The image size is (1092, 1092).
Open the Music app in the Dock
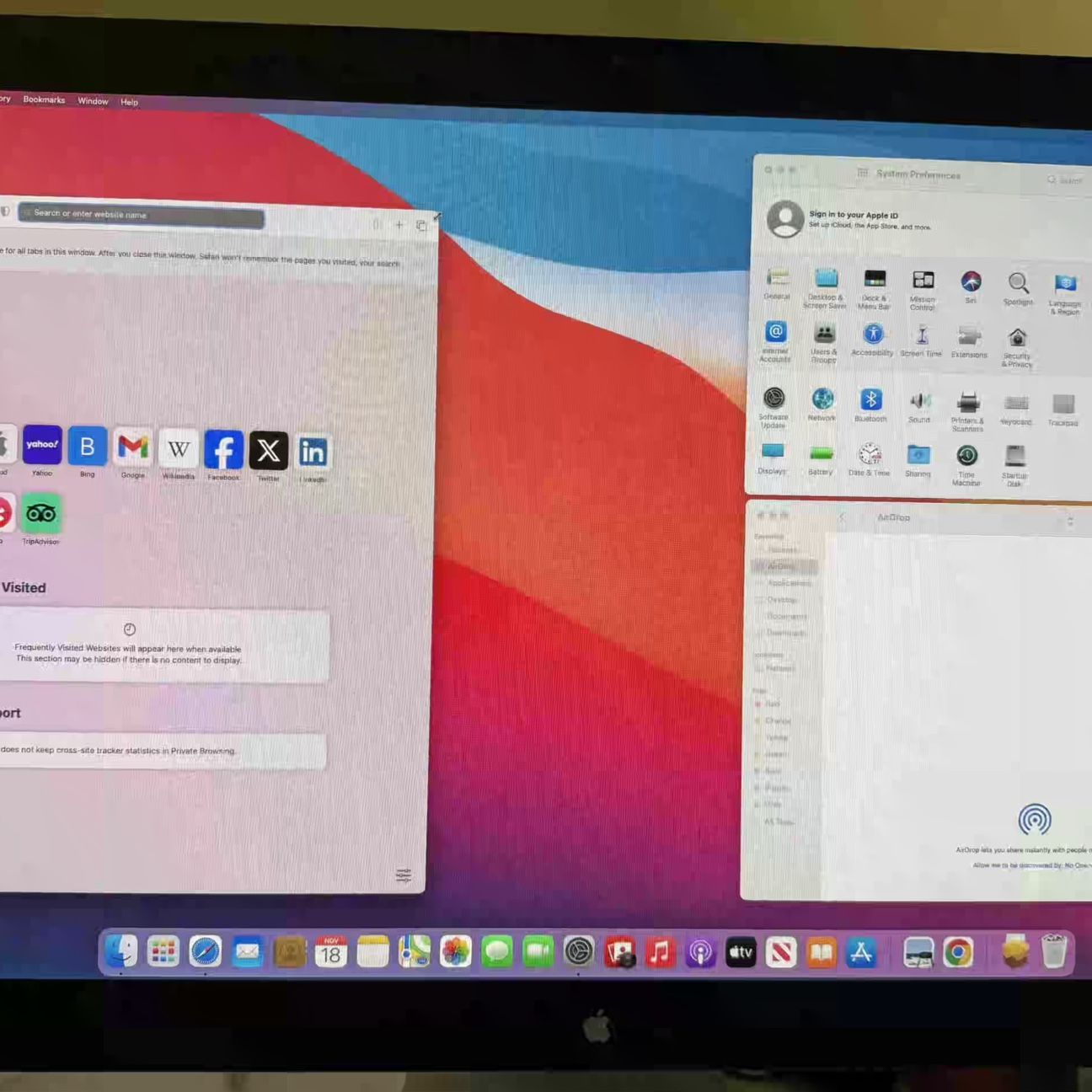point(660,953)
